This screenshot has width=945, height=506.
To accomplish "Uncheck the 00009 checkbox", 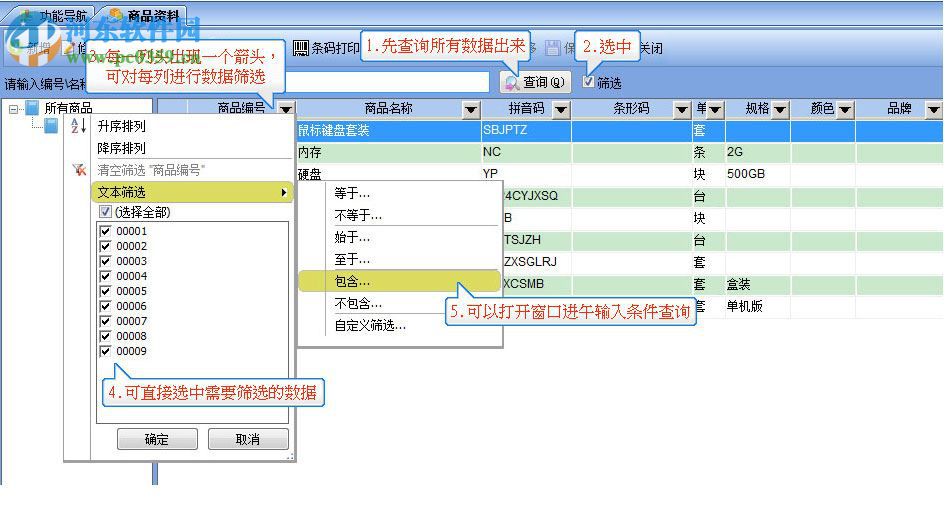I will (105, 351).
